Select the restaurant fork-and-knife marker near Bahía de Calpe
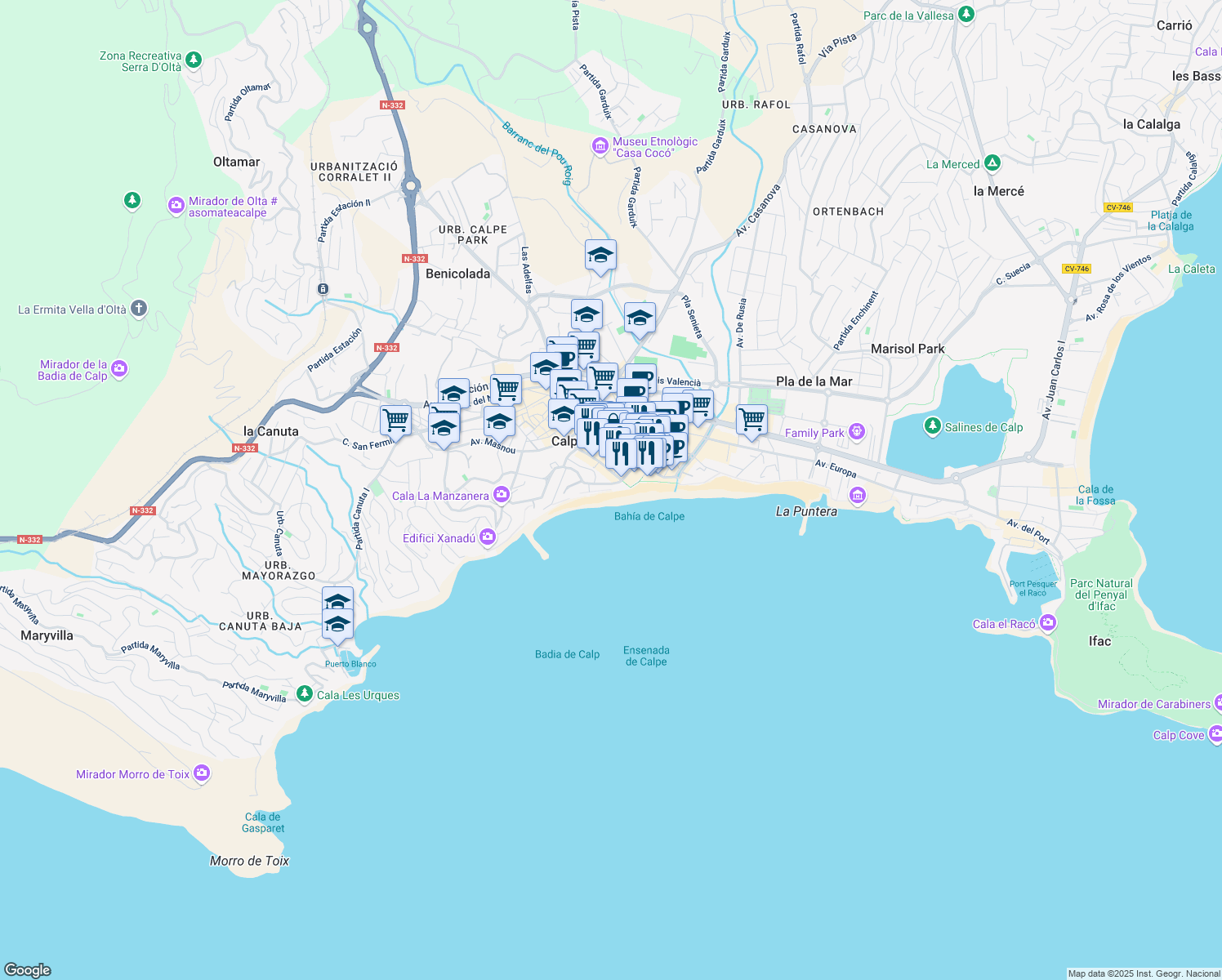The image size is (1222, 980). pyautogui.click(x=621, y=453)
